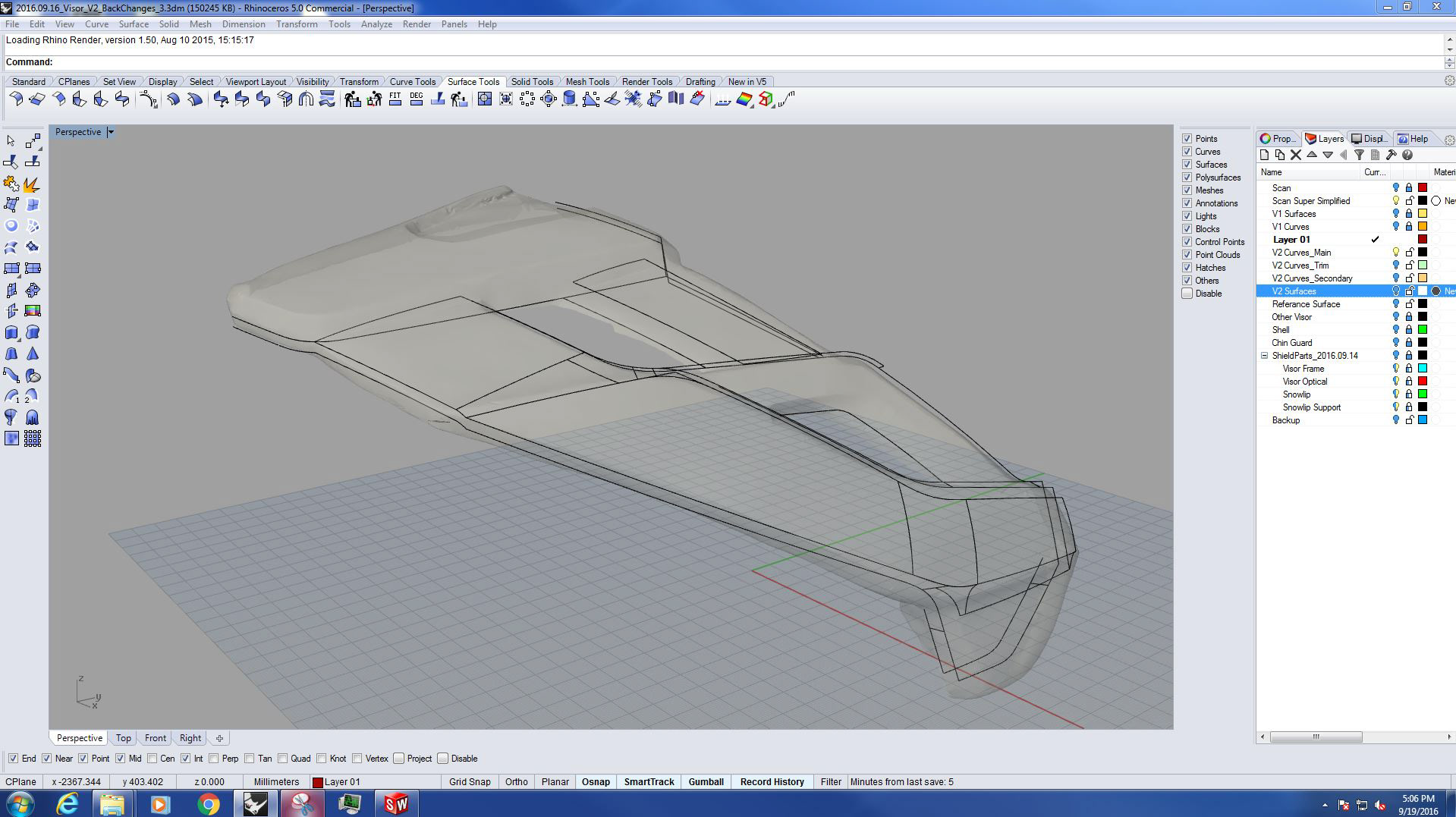
Task: Open the layer filter funnel icon
Action: (x=1359, y=155)
